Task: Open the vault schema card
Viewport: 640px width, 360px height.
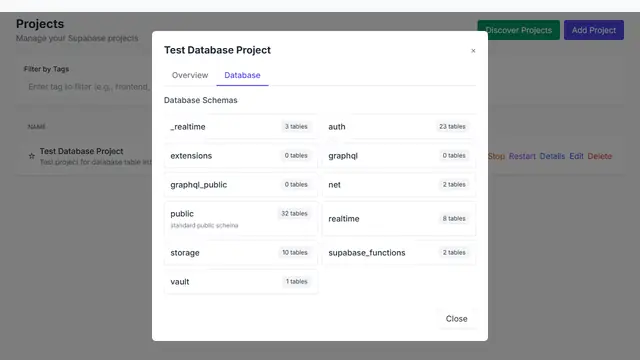Action: coord(241,282)
